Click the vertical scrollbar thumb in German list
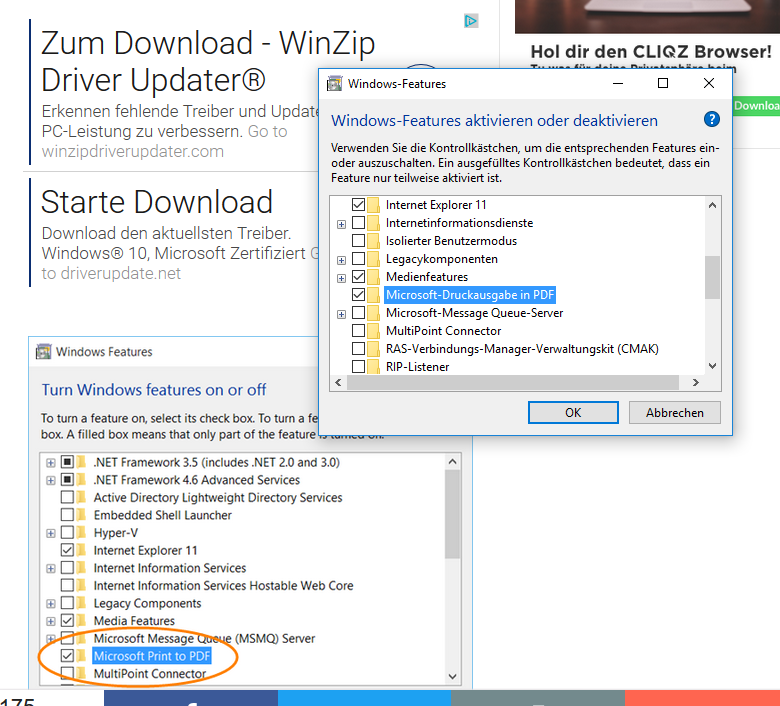This screenshot has height=706, width=780. pyautogui.click(x=712, y=277)
